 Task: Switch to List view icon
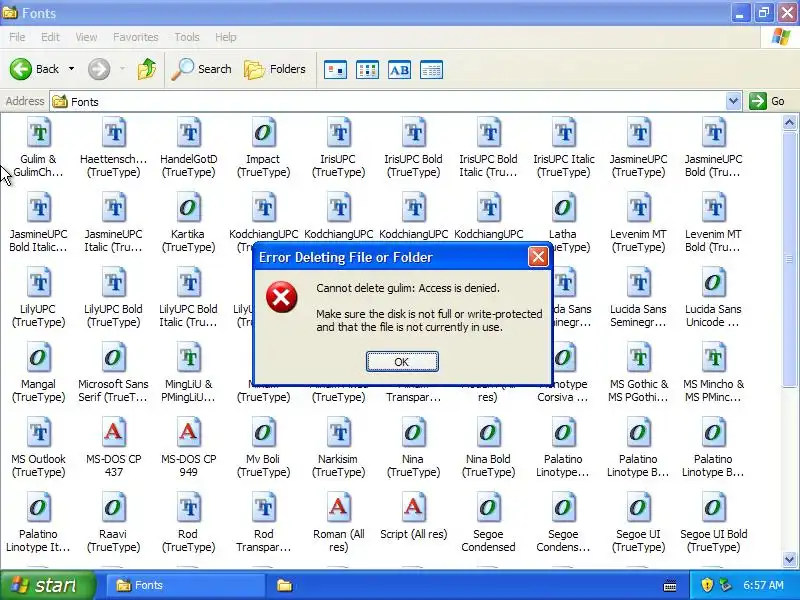(367, 70)
